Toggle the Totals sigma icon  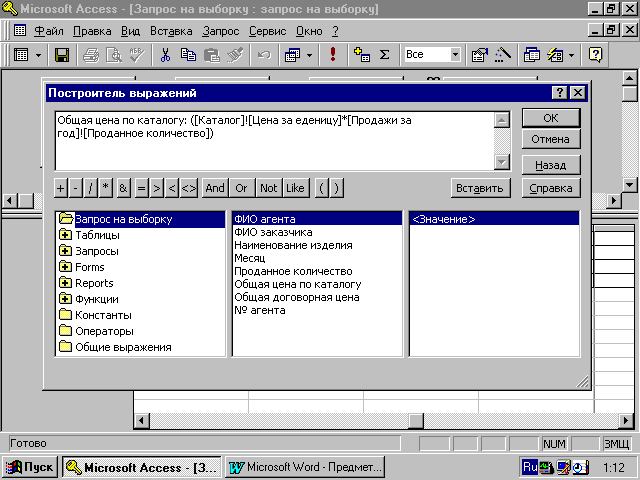384,55
